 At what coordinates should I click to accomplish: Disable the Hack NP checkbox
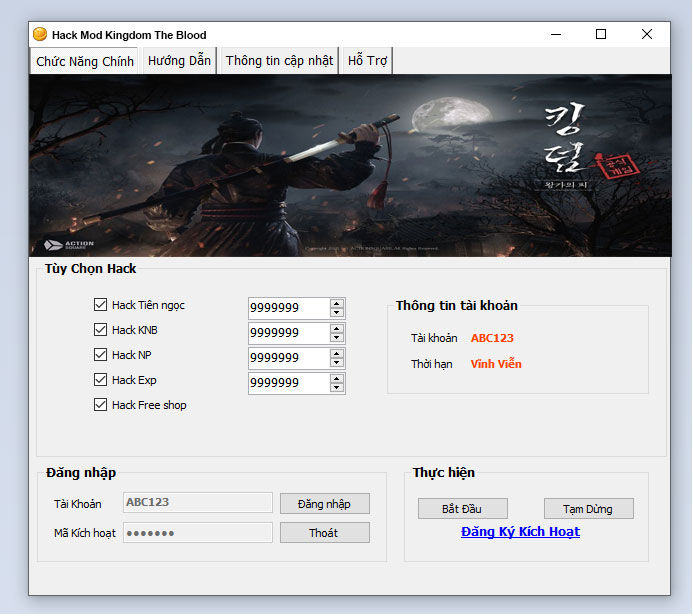coord(100,355)
